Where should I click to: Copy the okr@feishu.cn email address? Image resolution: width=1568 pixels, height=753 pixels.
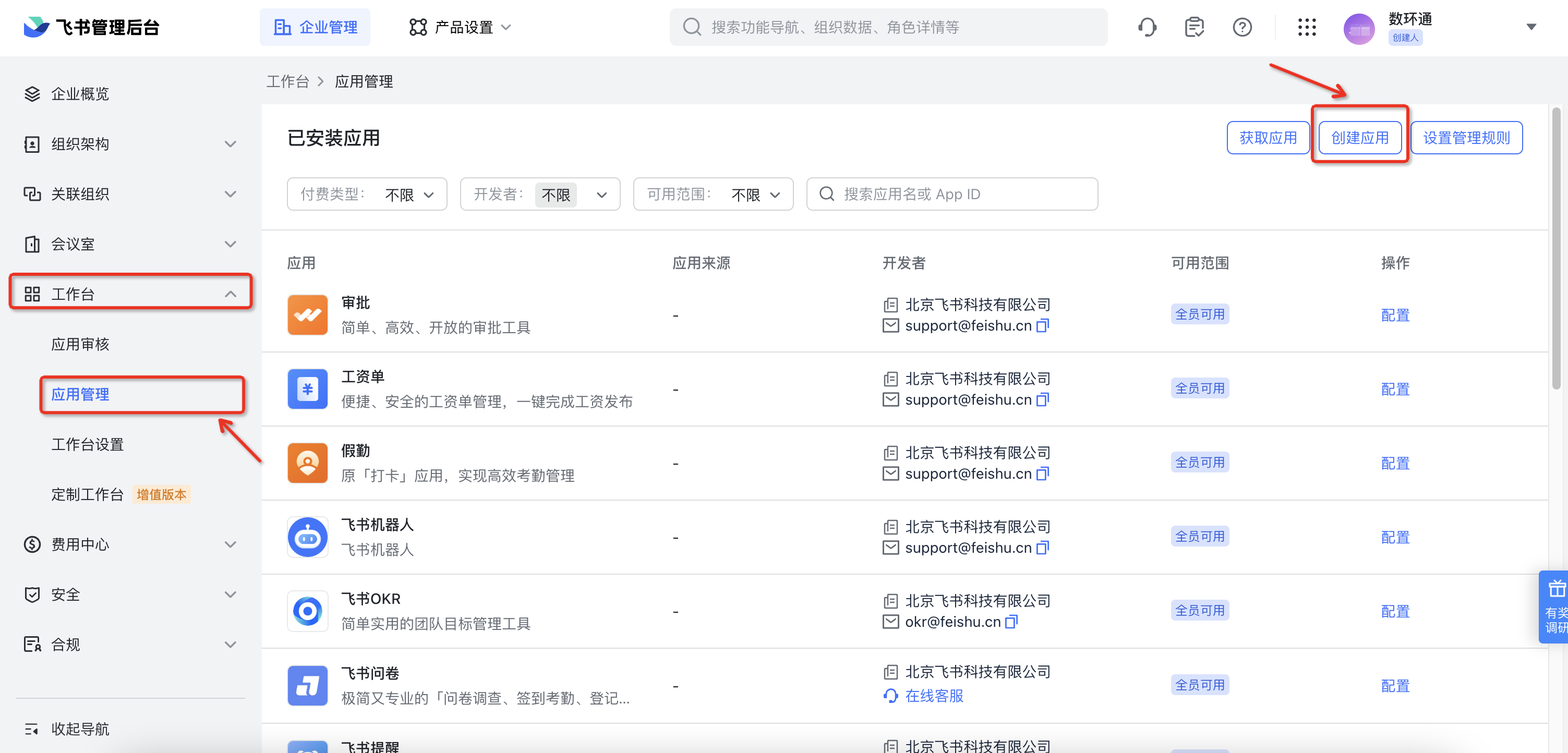[x=1011, y=622]
